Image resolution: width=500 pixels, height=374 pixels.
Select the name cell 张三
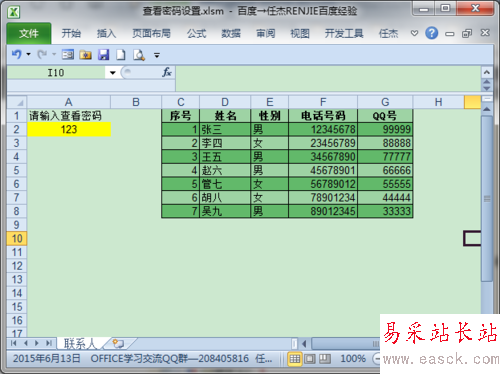pyautogui.click(x=225, y=129)
